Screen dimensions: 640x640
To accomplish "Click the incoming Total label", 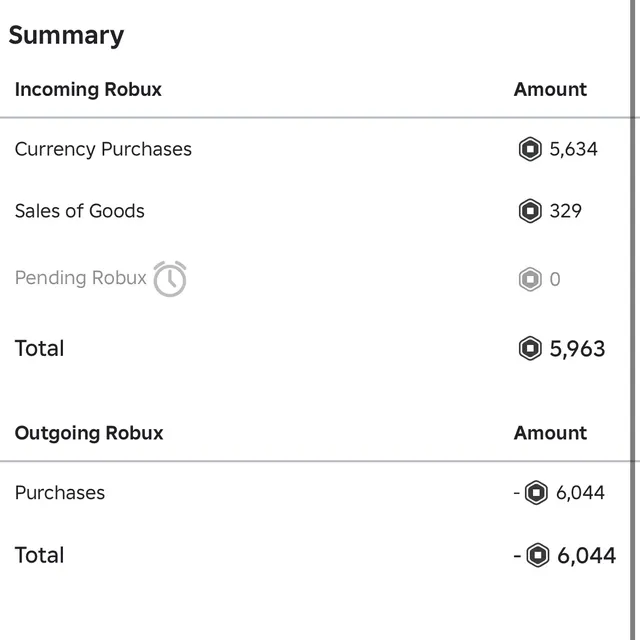I will tap(39, 349).
